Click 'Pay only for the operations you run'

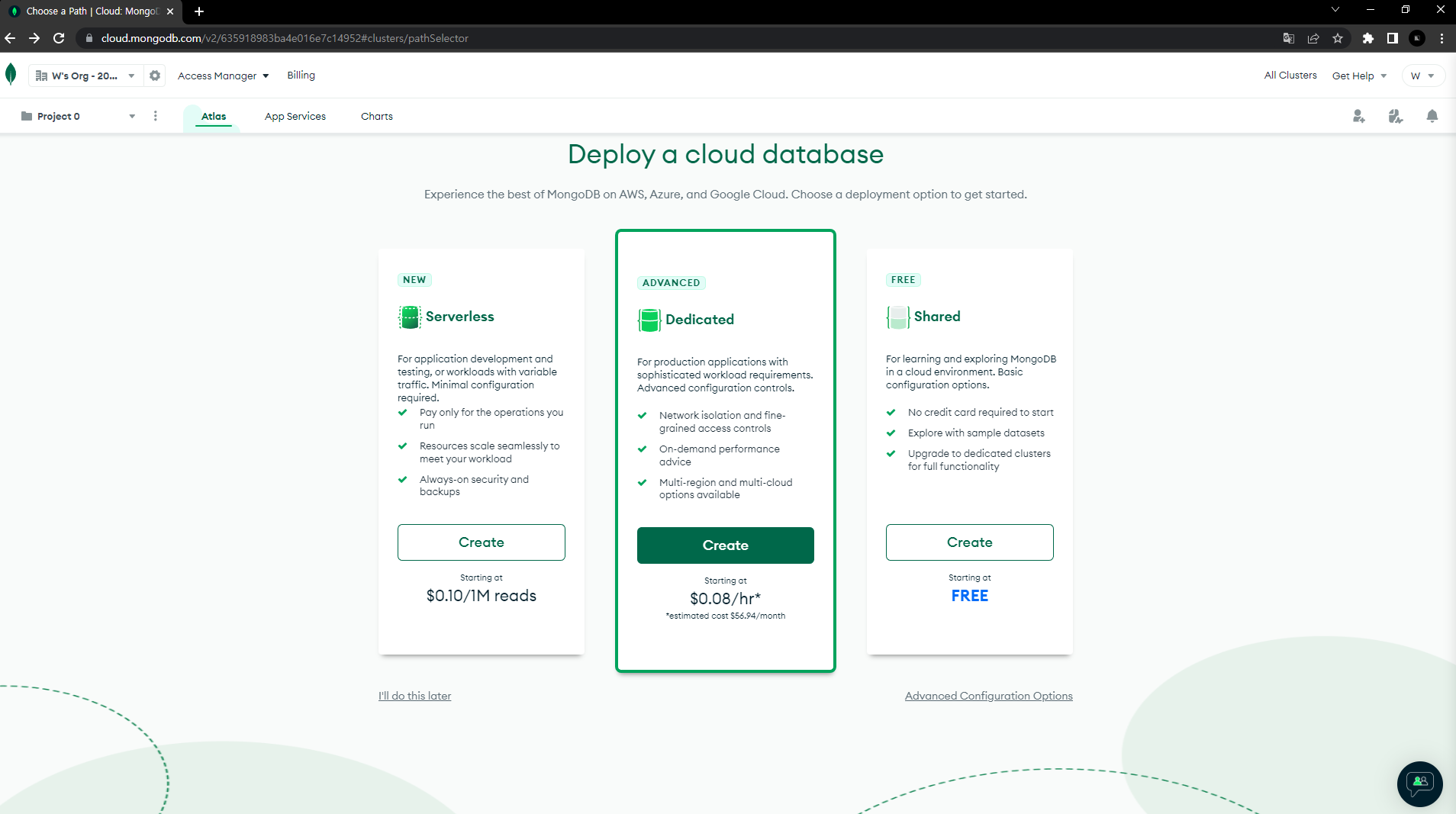coord(491,419)
